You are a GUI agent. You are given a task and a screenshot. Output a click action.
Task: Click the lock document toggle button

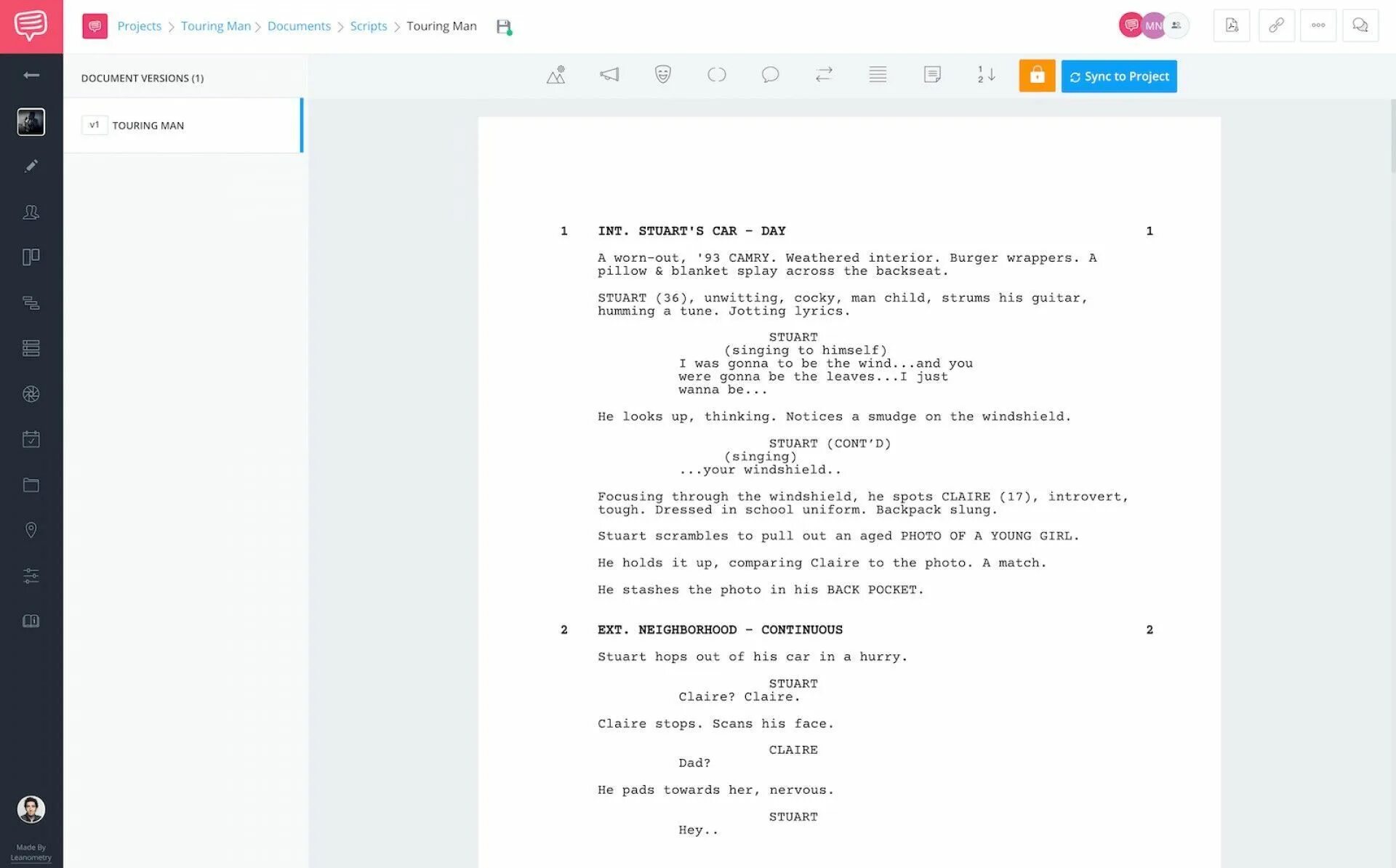(1038, 75)
